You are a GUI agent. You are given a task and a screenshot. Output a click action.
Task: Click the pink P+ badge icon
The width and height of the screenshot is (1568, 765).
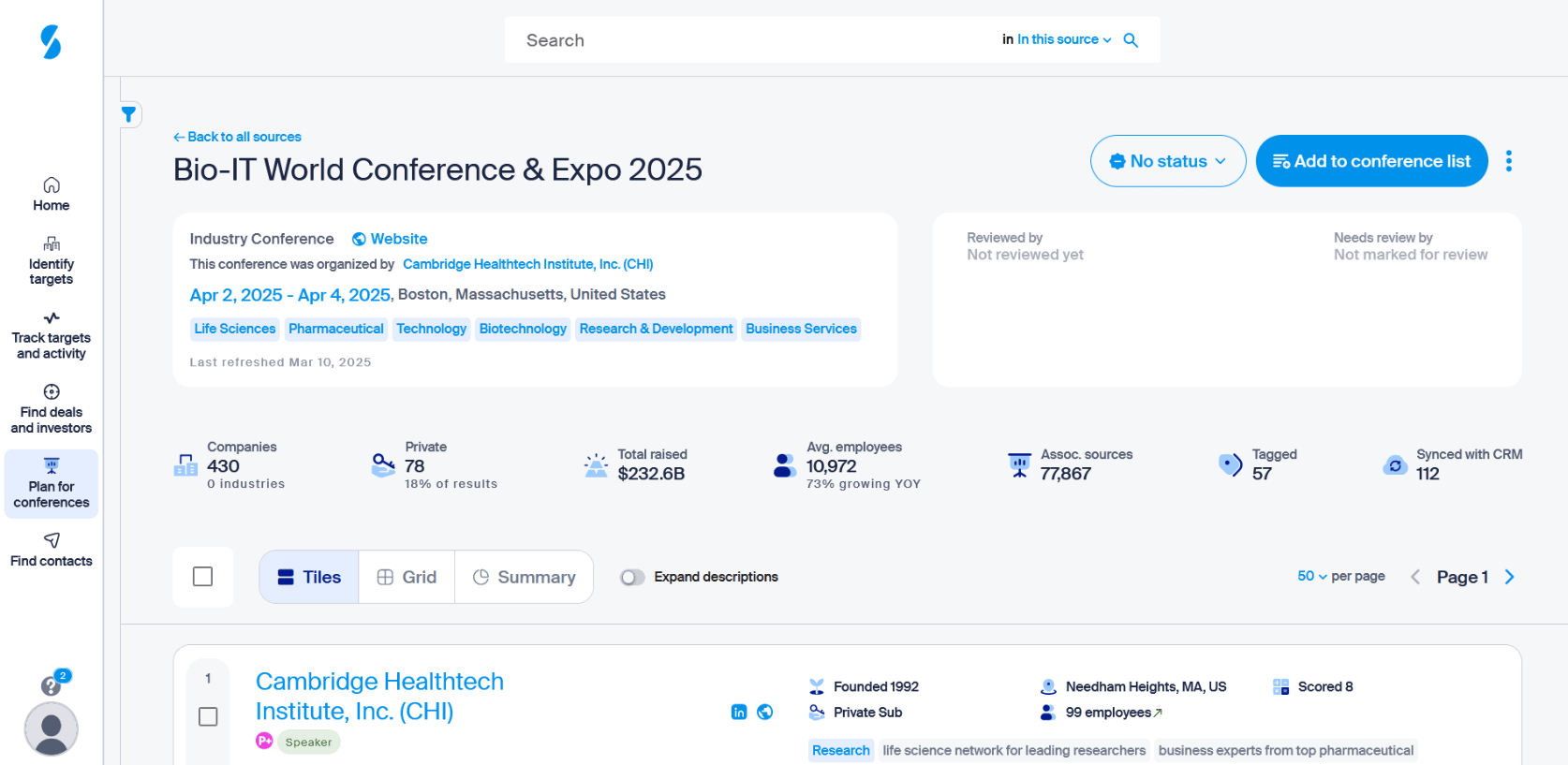click(264, 741)
